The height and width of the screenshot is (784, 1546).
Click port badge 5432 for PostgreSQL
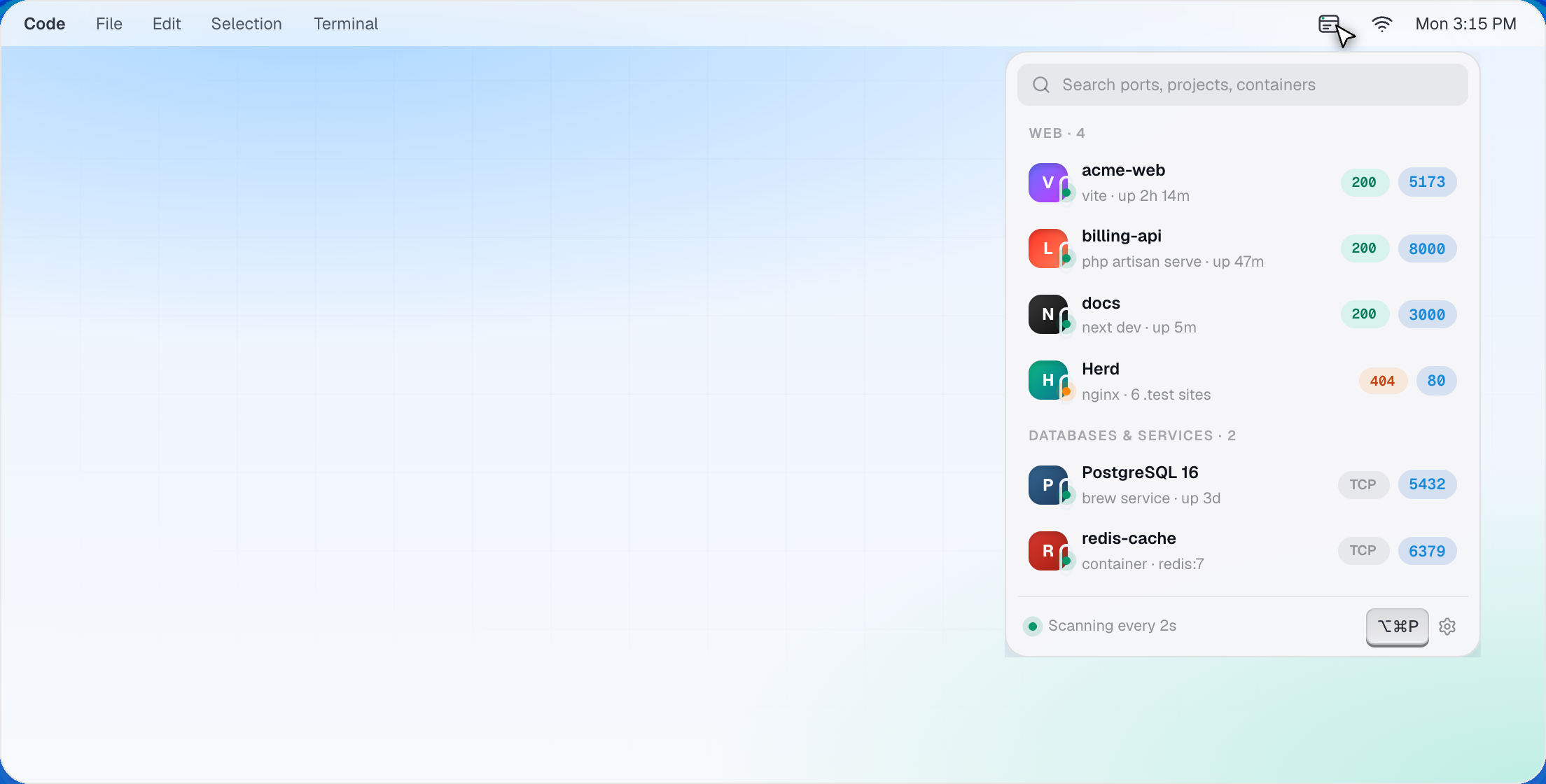click(1427, 484)
